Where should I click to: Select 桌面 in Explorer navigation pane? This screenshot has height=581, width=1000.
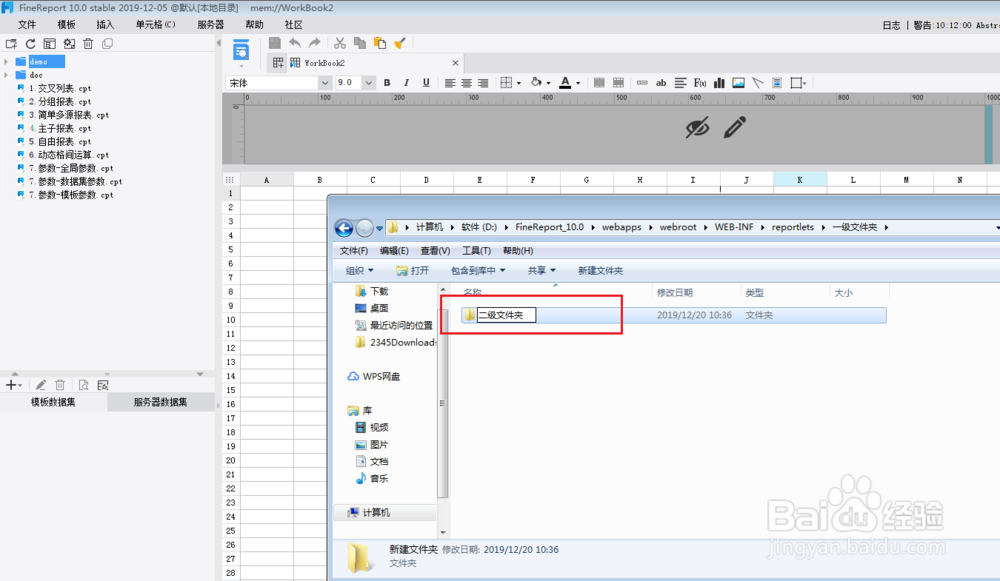(x=379, y=308)
